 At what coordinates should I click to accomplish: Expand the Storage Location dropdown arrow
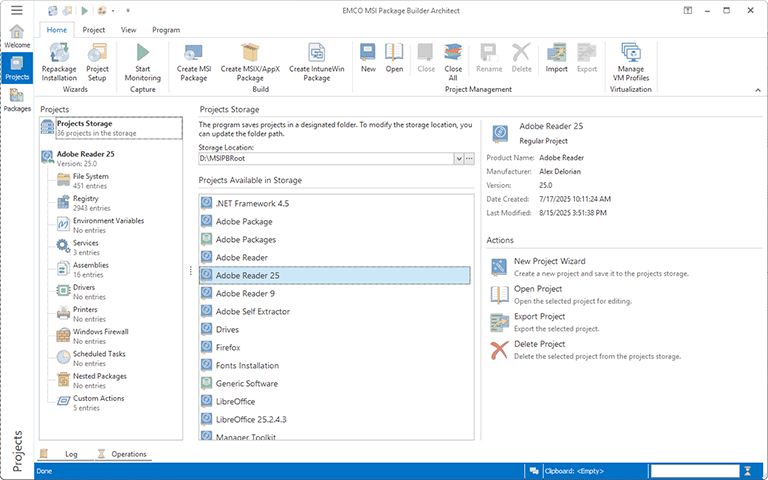458,159
